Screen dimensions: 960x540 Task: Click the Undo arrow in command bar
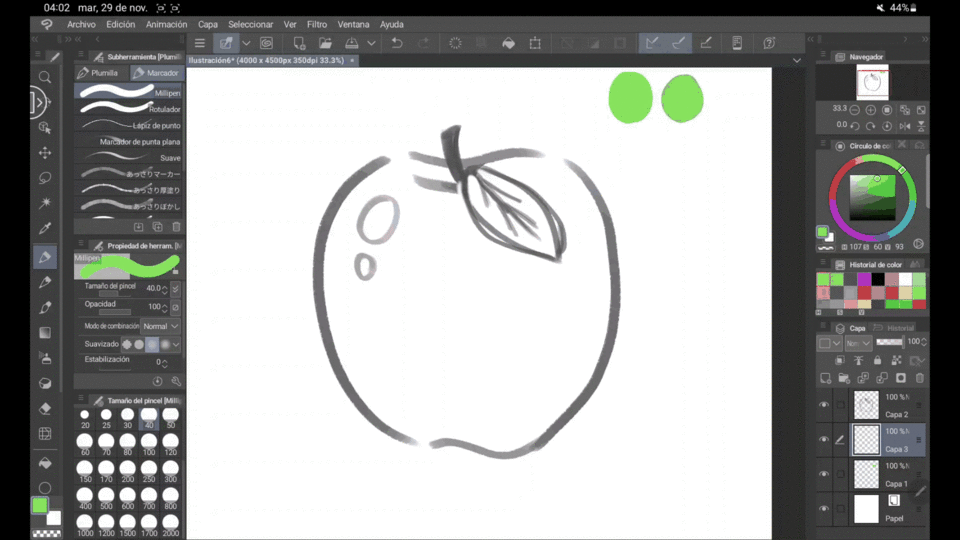tap(397, 43)
